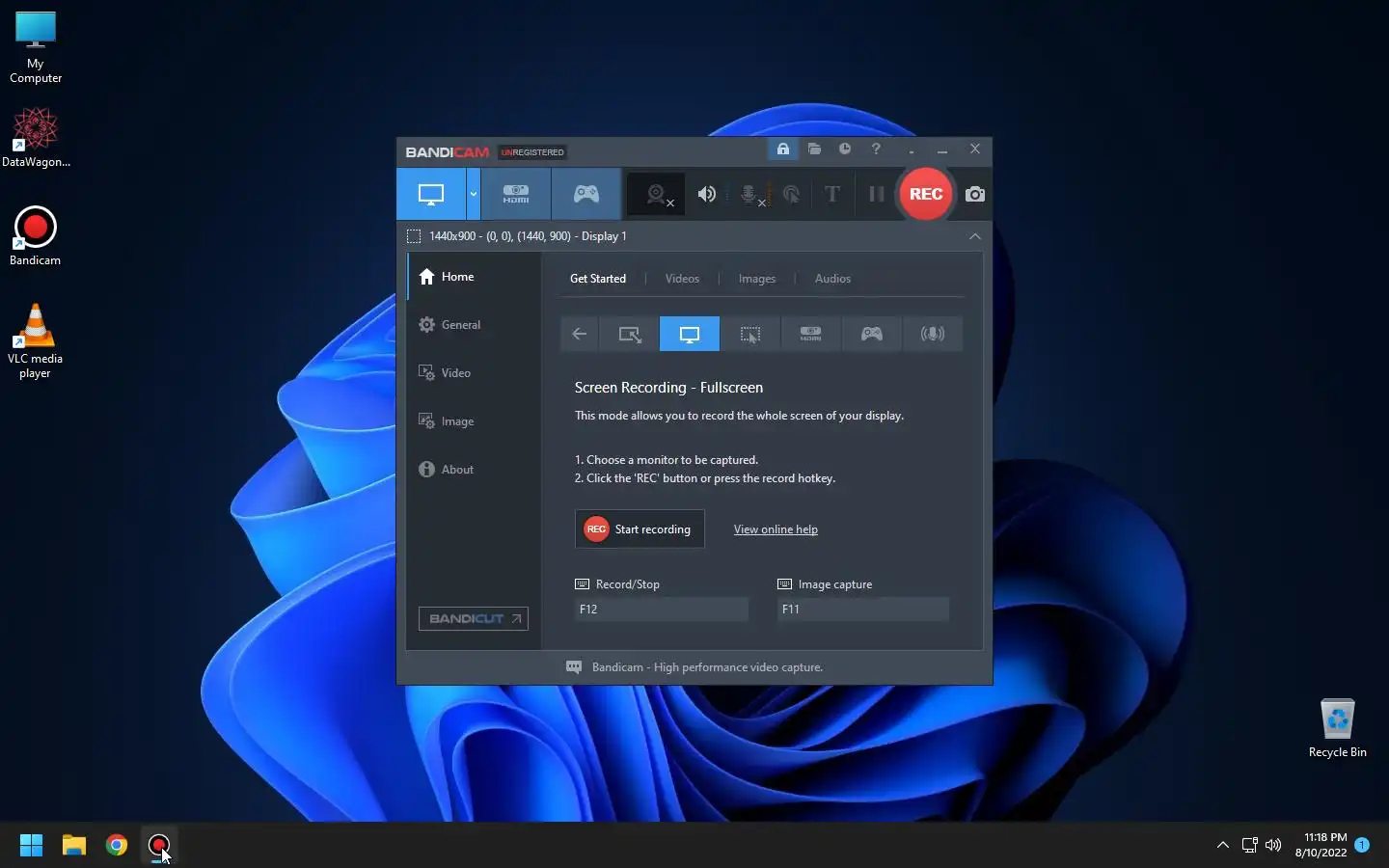Open the Windows Start menu
1389x868 pixels.
[32, 845]
